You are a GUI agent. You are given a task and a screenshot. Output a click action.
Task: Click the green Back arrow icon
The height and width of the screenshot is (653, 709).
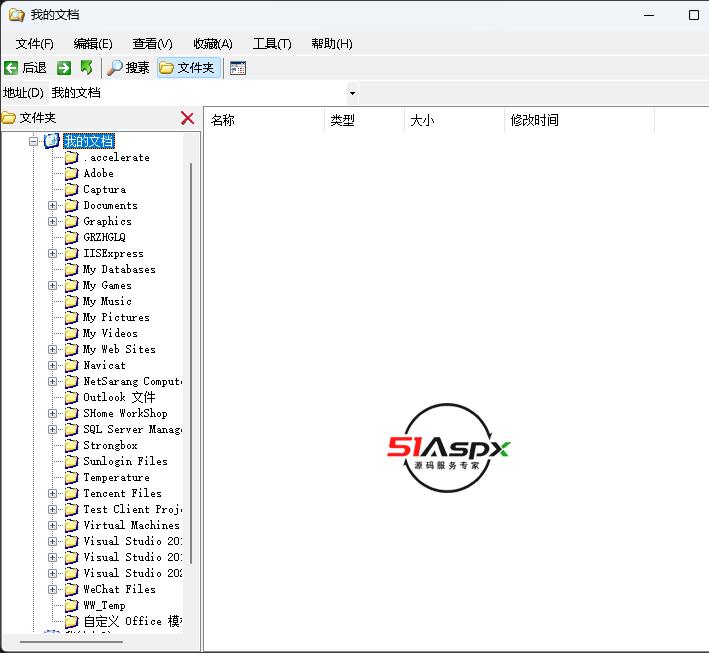[x=11, y=68]
